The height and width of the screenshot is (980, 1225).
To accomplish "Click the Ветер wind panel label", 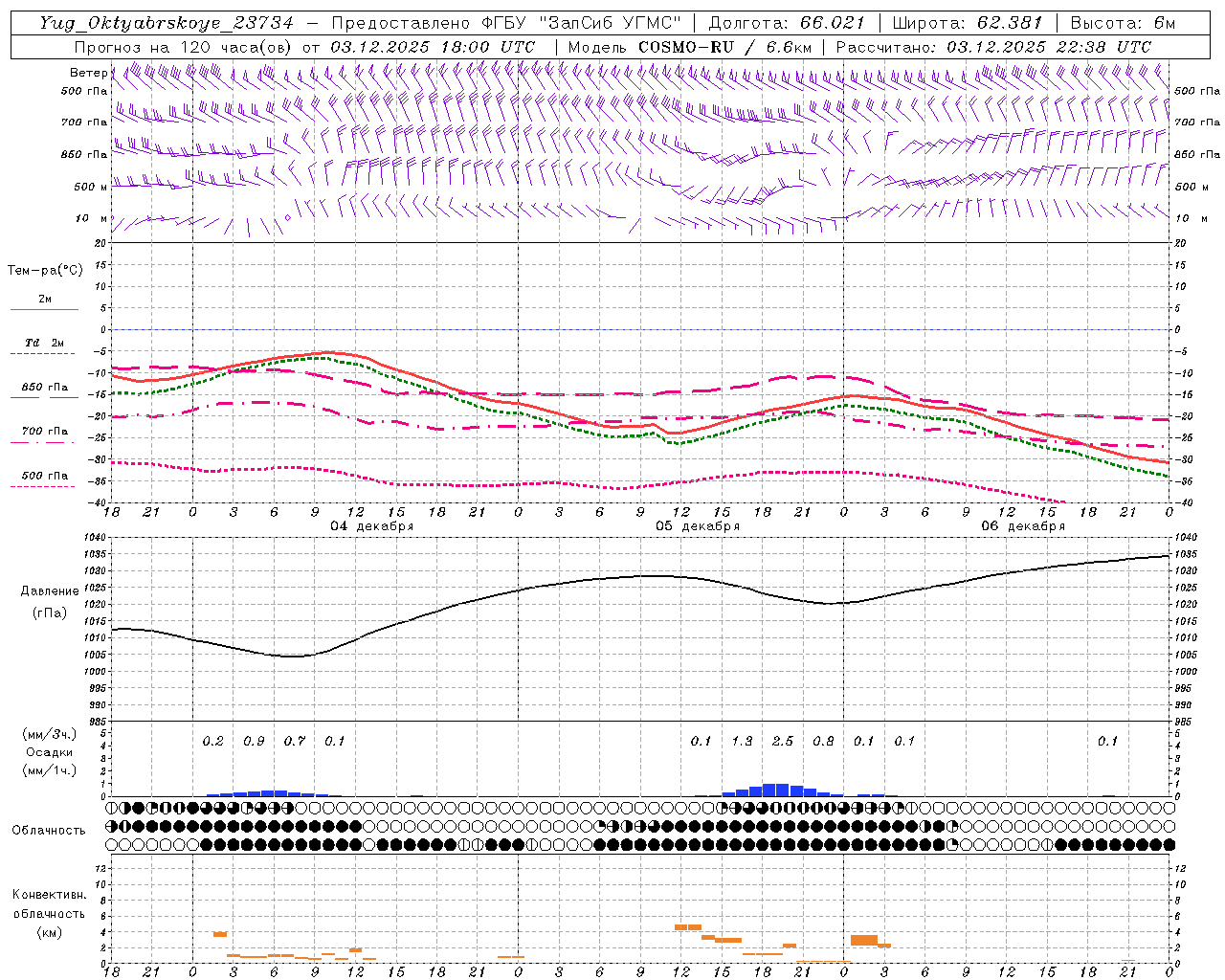I will click(88, 73).
